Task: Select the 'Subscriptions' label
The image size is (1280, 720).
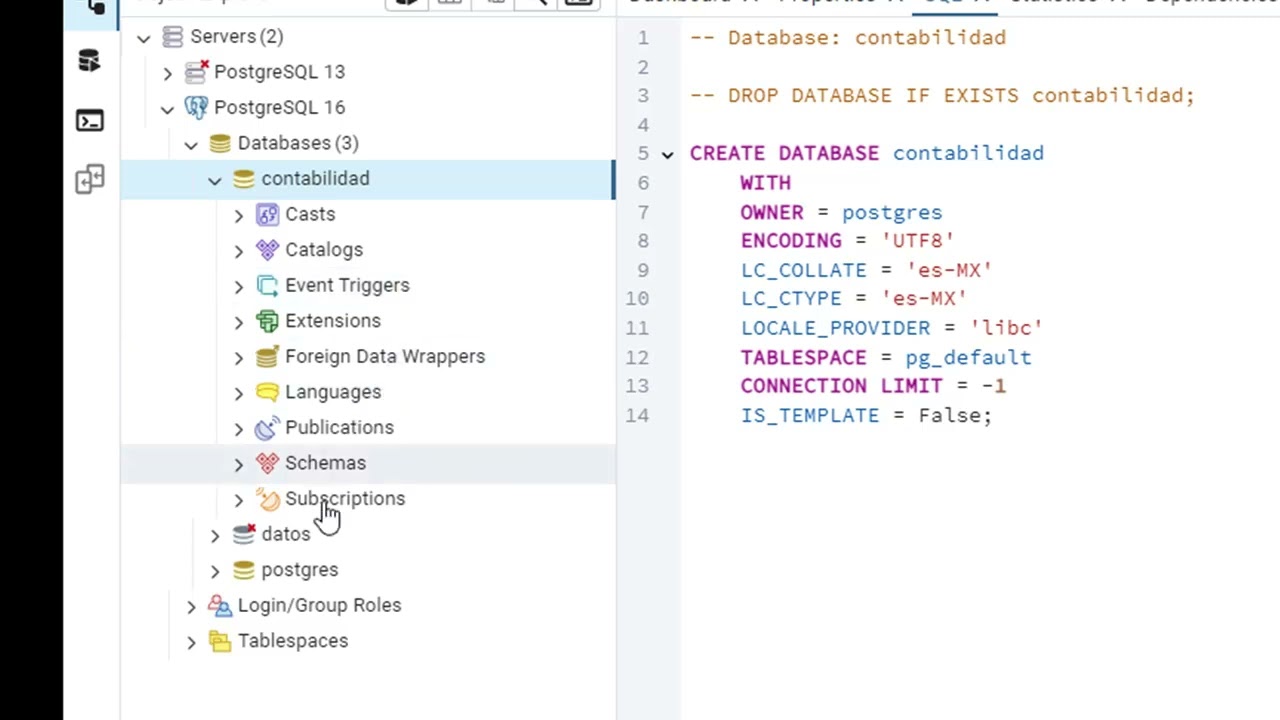Action: point(345,498)
